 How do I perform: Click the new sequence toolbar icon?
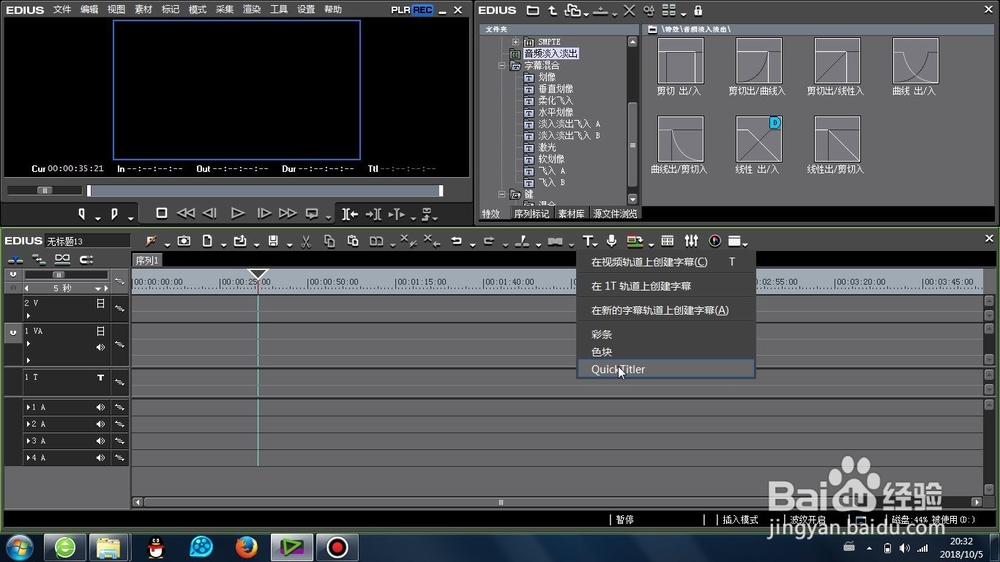click(207, 240)
